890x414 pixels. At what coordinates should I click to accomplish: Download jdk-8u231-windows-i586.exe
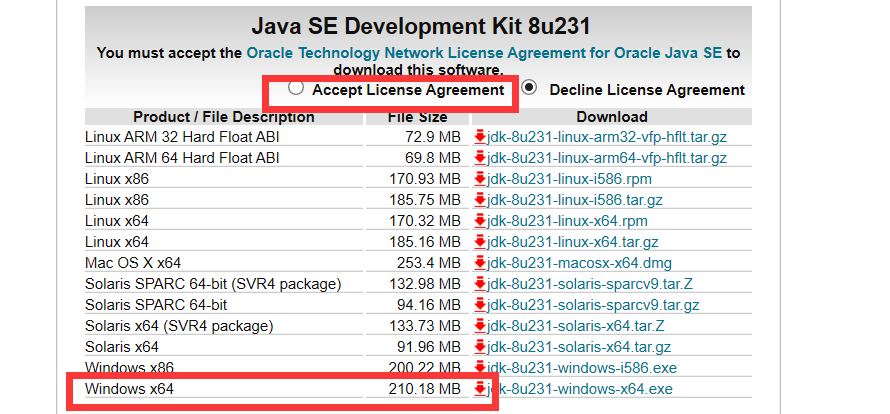[582, 368]
